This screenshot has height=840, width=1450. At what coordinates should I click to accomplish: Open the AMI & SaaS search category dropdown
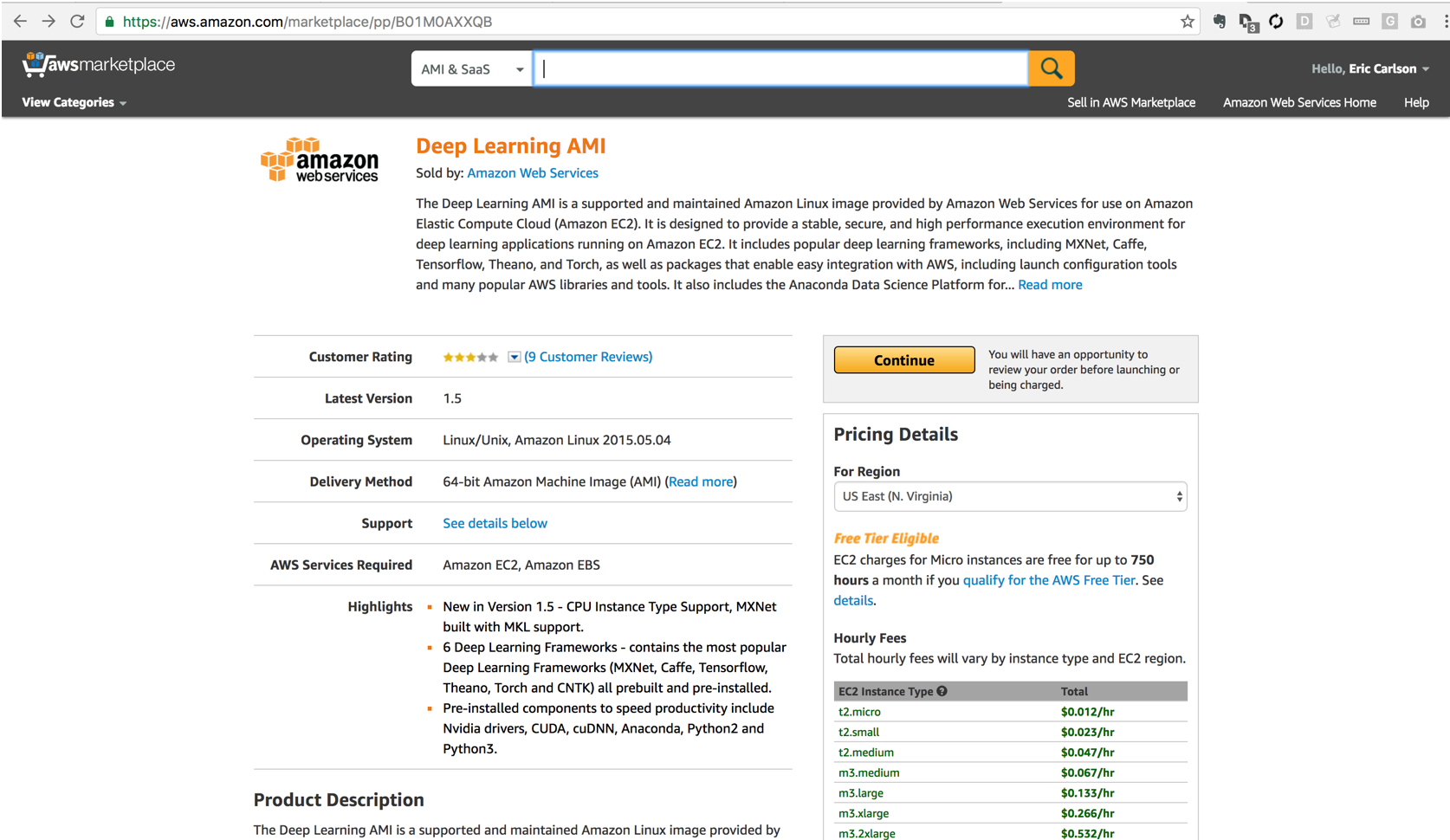coord(472,68)
